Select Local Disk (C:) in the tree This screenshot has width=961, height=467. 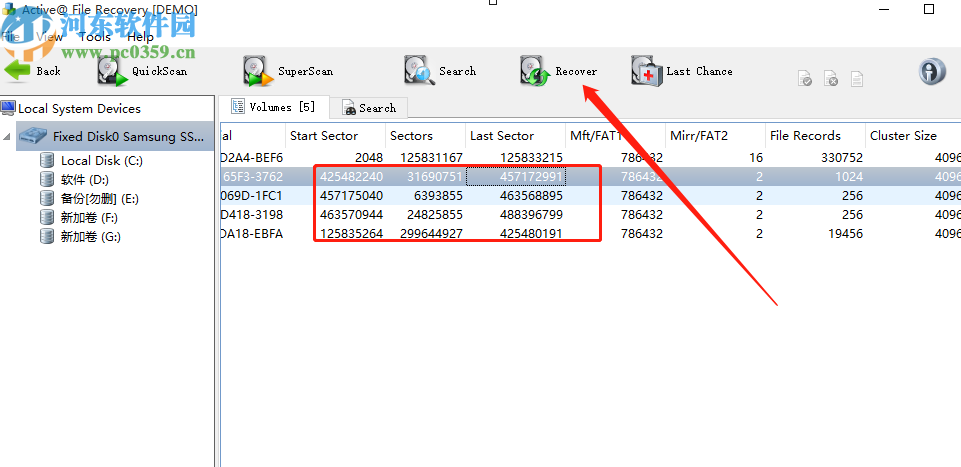(102, 161)
